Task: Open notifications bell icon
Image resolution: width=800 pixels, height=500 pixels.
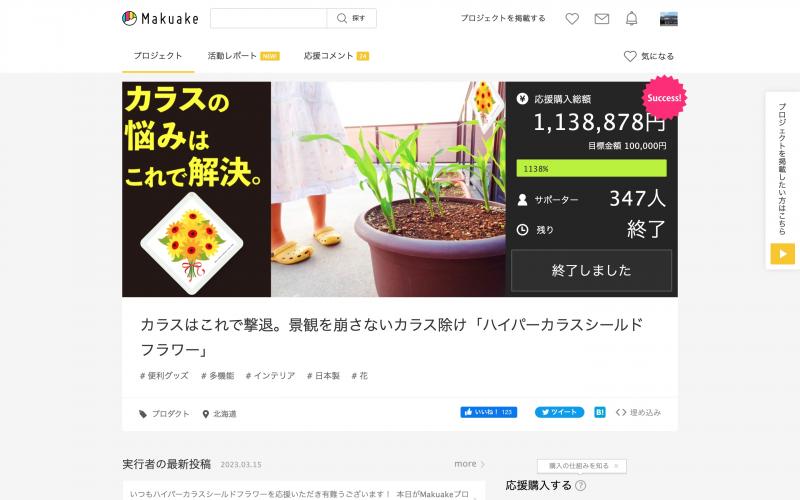Action: pos(631,19)
